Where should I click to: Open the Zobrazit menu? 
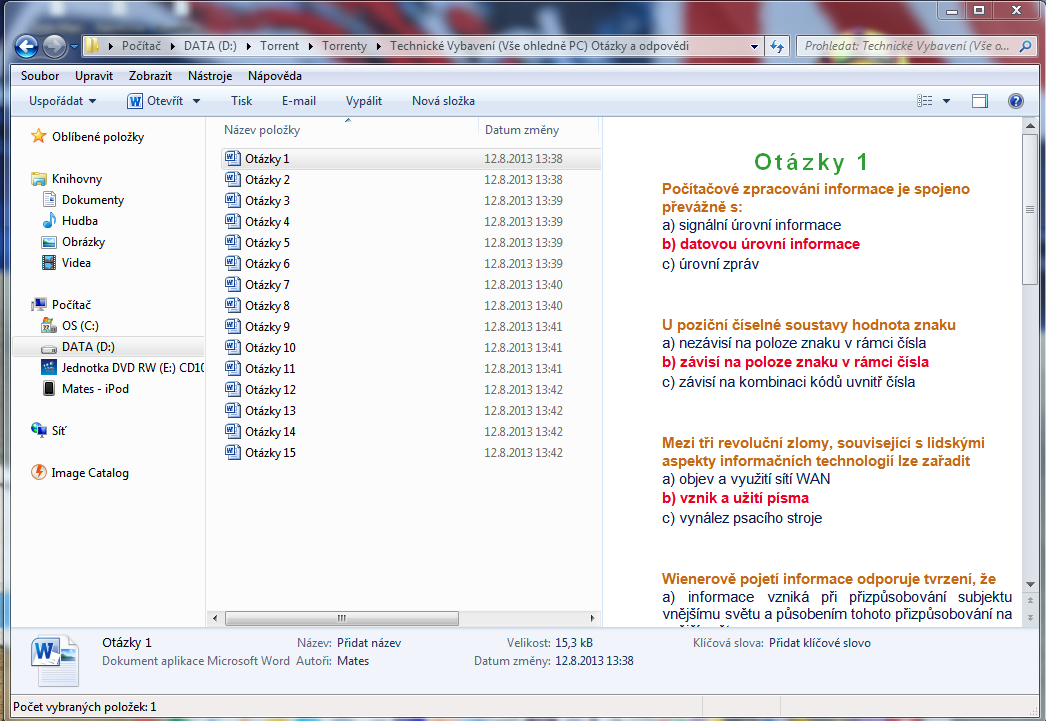coord(150,76)
